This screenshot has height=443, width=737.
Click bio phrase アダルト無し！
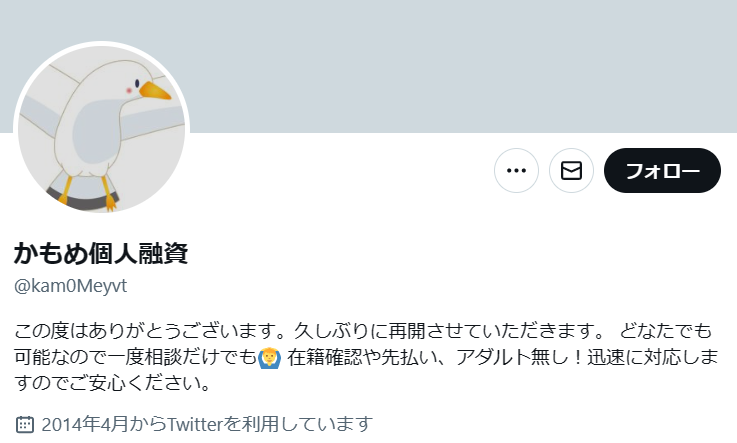click(521, 358)
